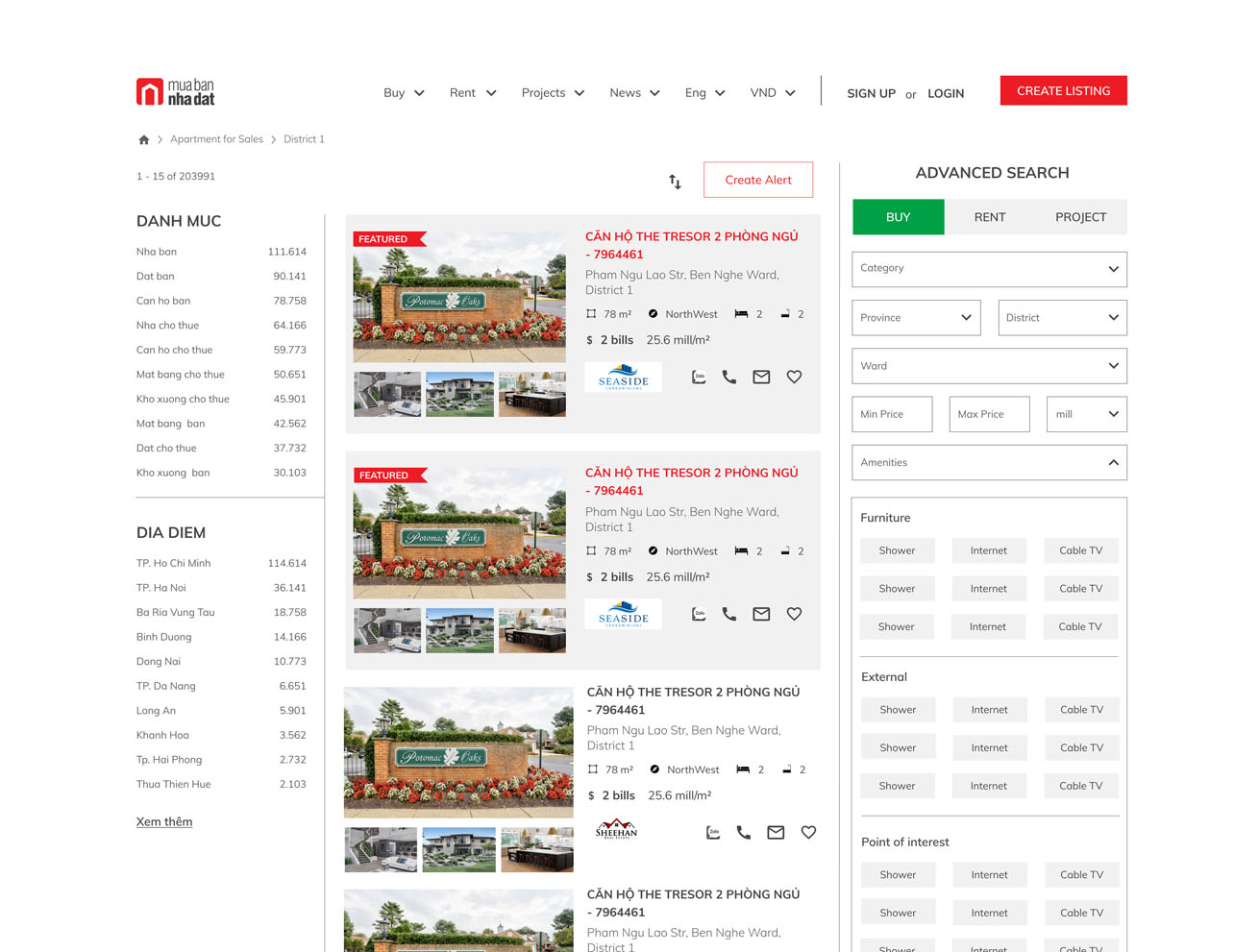This screenshot has height=952, width=1259.
Task: Select the PROJECT search tab
Action: [1081, 217]
